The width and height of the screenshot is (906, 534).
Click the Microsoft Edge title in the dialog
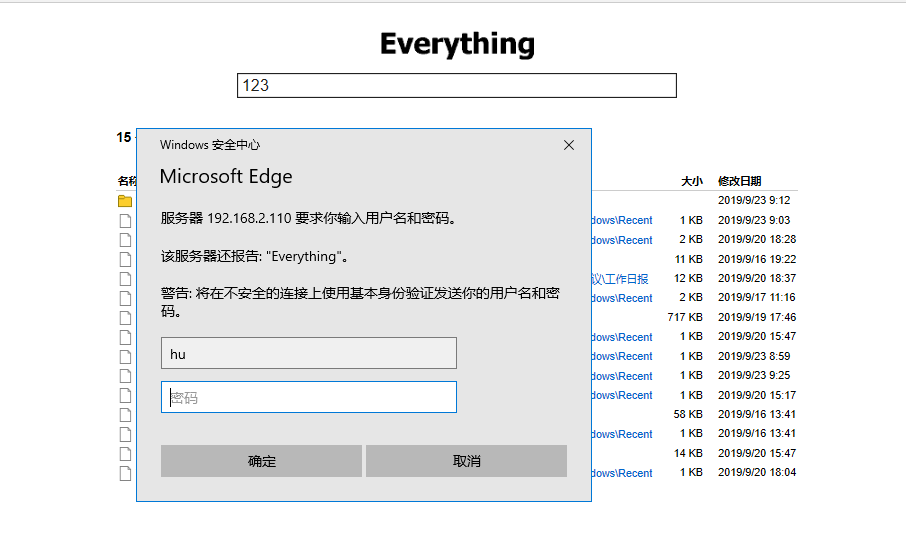[x=226, y=176]
